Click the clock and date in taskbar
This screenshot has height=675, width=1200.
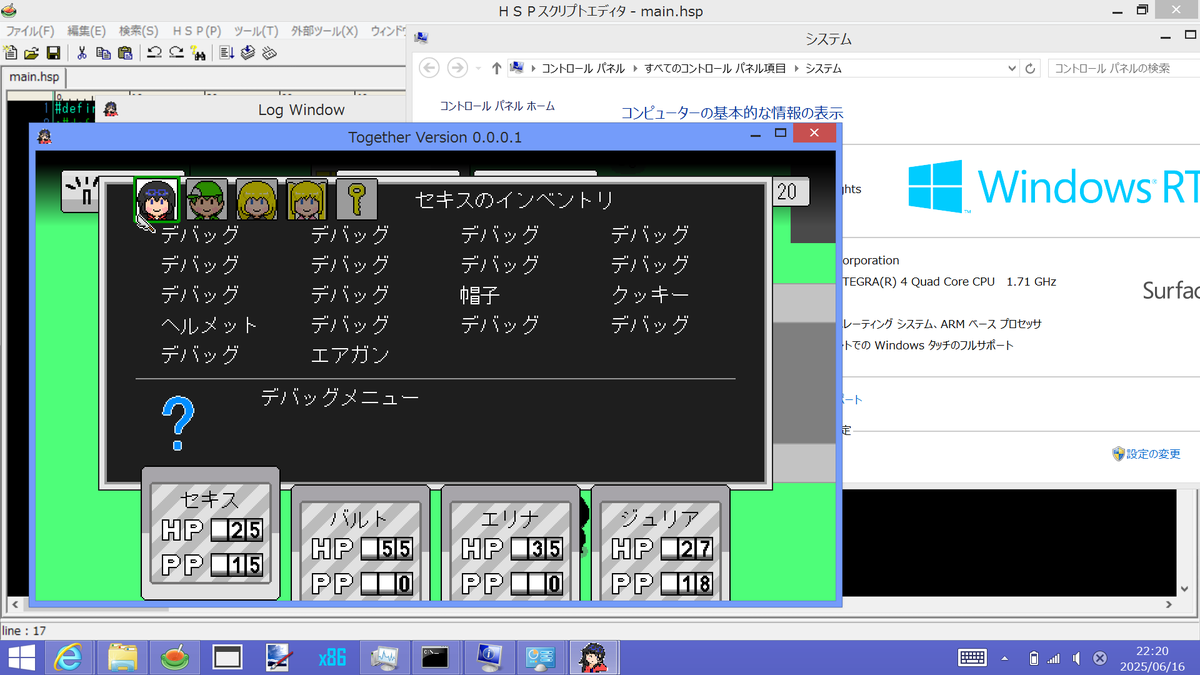1152,658
